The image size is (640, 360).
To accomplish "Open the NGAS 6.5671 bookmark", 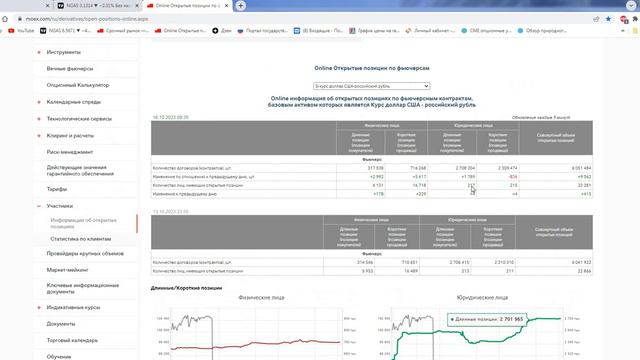I will 65,31.
